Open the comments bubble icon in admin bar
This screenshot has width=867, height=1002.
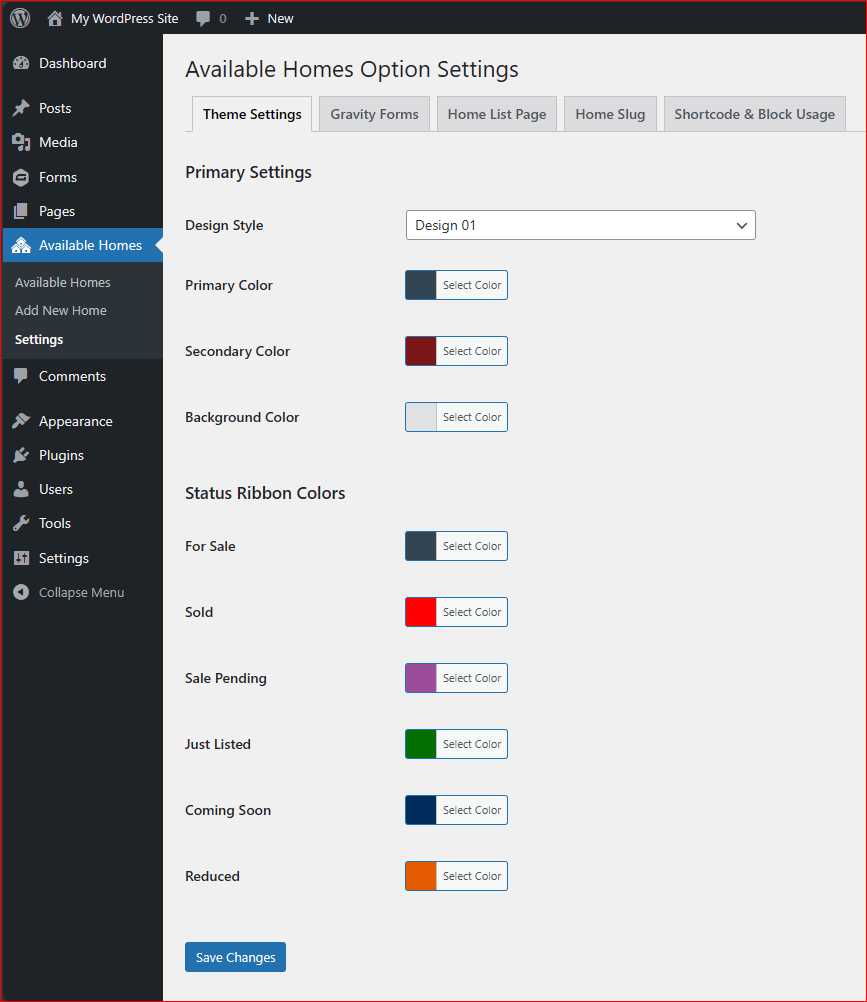(x=203, y=19)
